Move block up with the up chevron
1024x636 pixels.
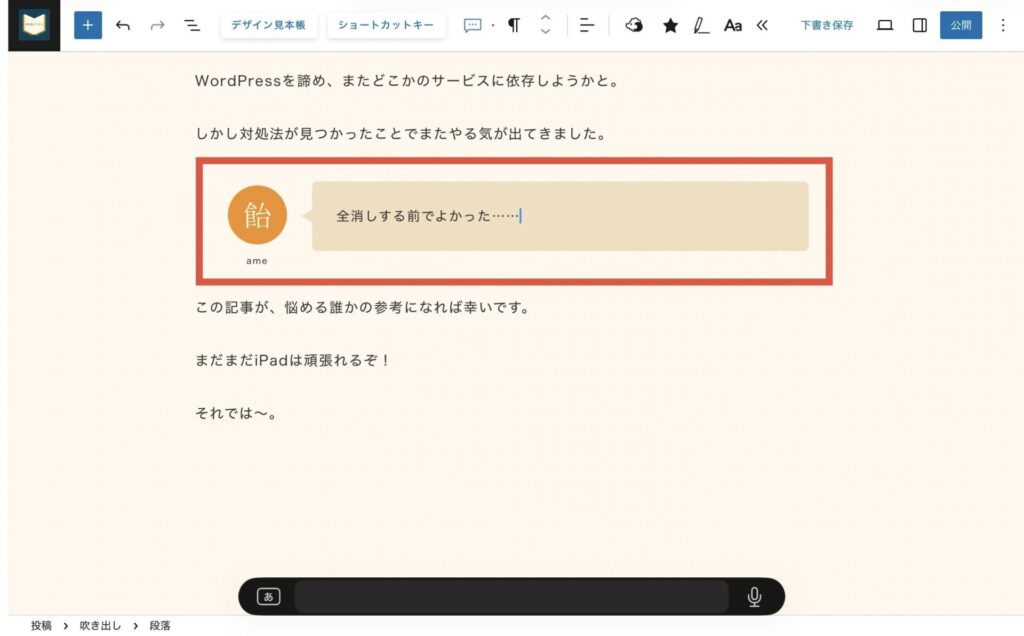(x=545, y=18)
